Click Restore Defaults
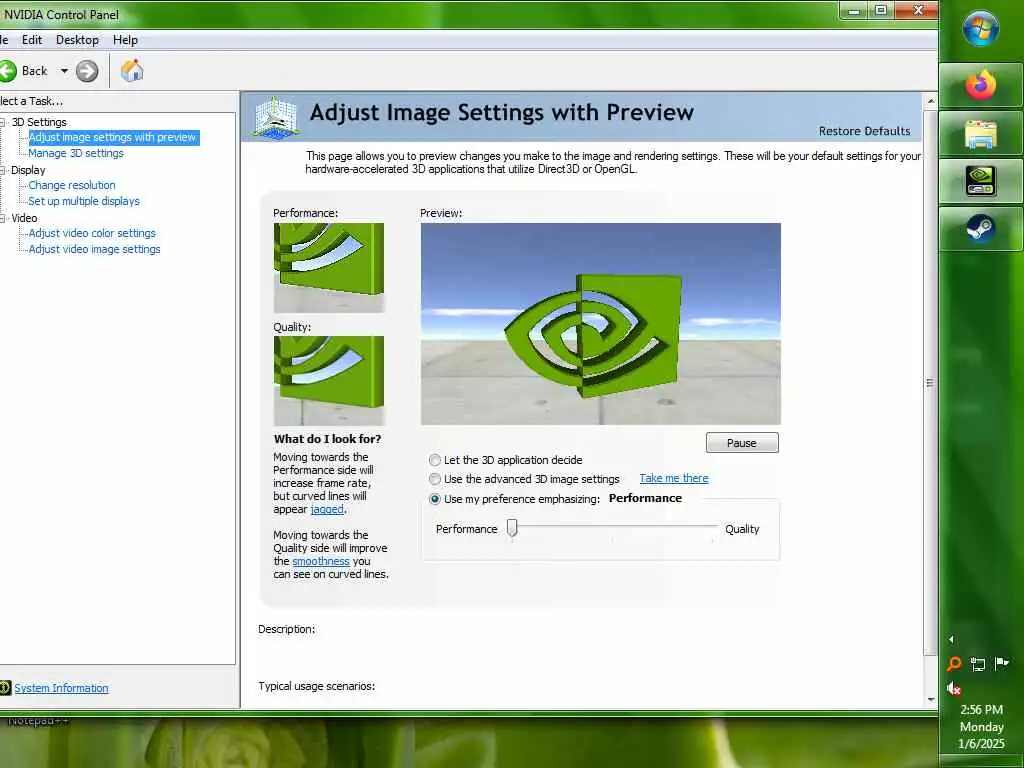 pos(864,131)
